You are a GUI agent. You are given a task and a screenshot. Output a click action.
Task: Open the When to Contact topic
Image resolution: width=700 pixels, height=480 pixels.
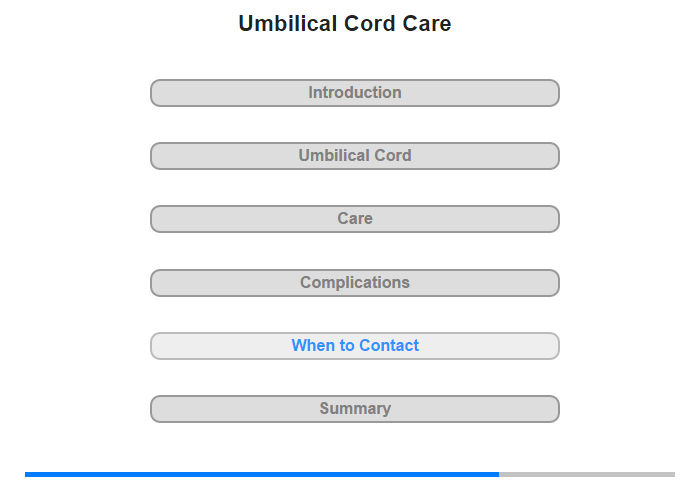pos(354,346)
